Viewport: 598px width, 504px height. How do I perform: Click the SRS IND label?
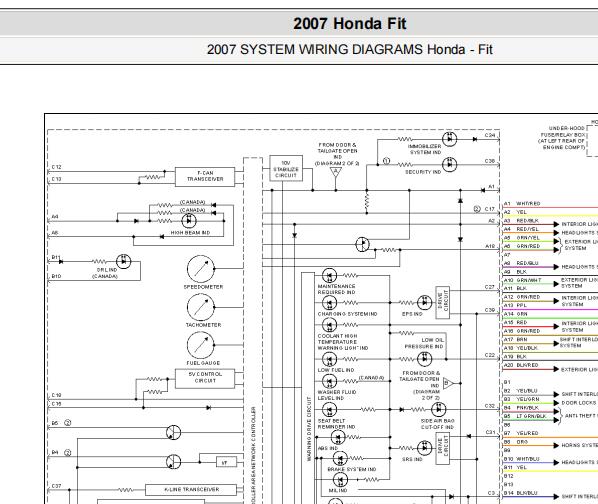pos(412,459)
